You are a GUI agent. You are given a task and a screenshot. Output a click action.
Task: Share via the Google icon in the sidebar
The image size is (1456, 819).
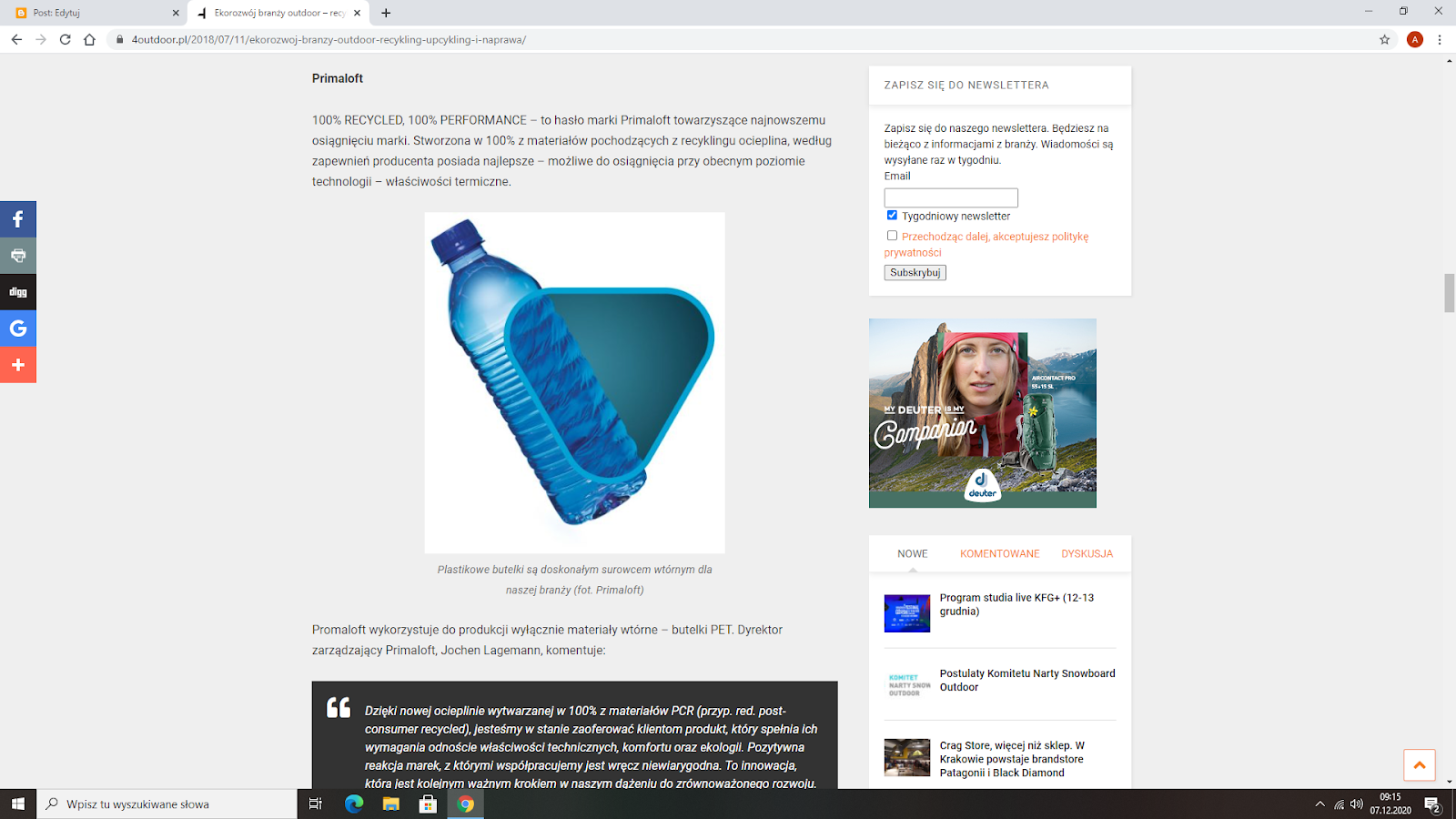pyautogui.click(x=18, y=329)
